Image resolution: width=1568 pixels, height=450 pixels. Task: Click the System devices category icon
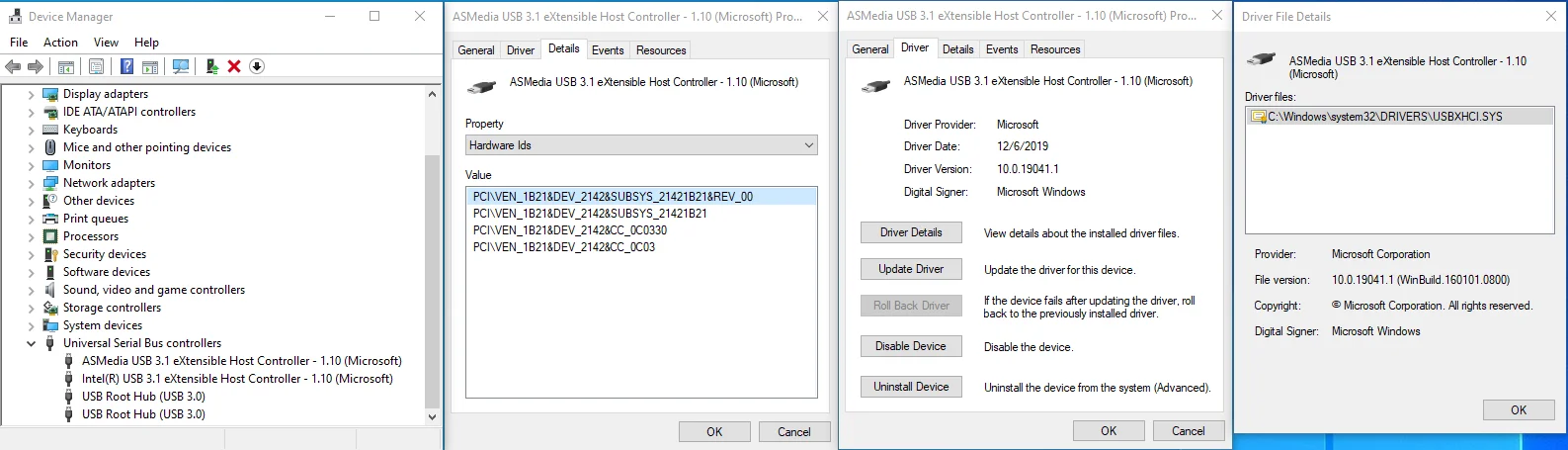51,325
